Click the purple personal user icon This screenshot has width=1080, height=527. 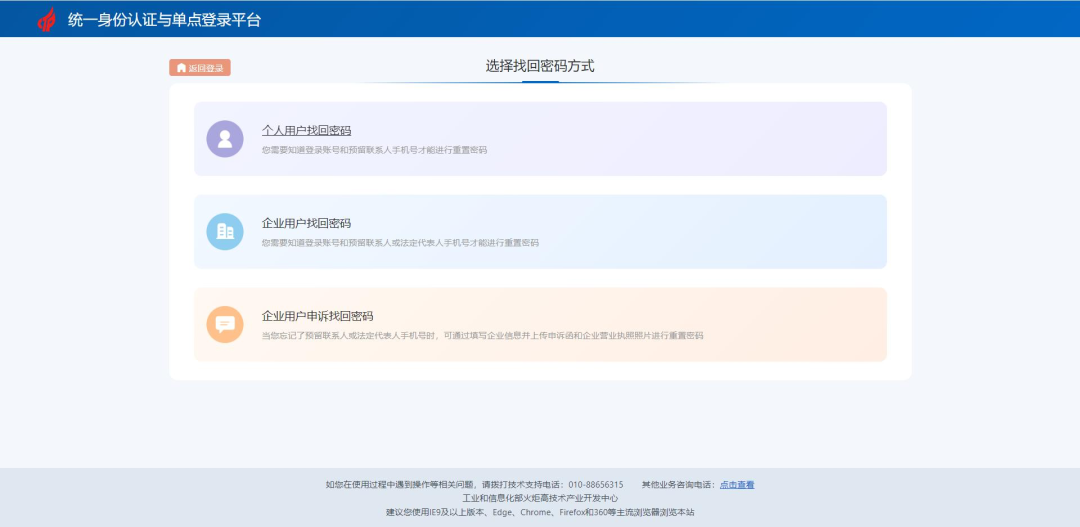(225, 139)
